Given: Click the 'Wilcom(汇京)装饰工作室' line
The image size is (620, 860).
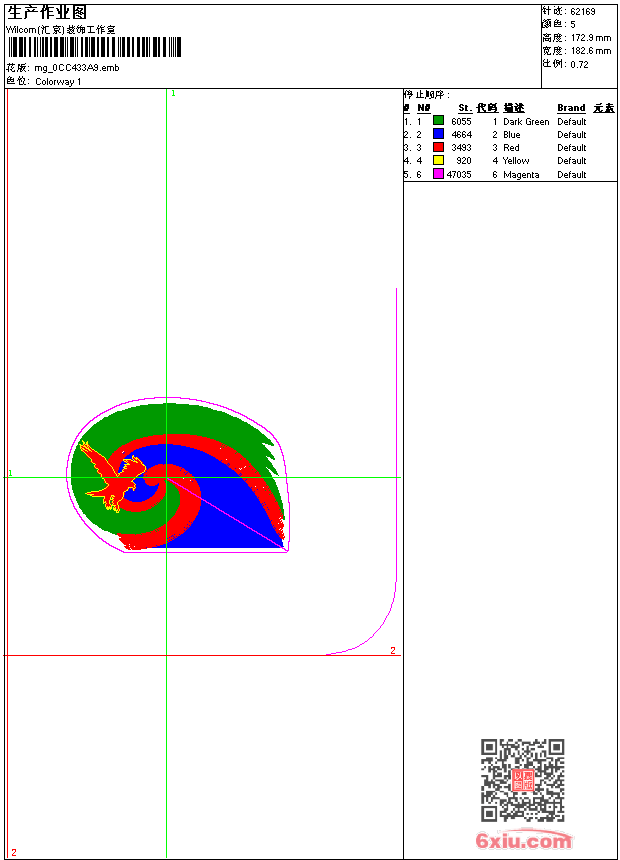Looking at the screenshot, I should tap(61, 30).
